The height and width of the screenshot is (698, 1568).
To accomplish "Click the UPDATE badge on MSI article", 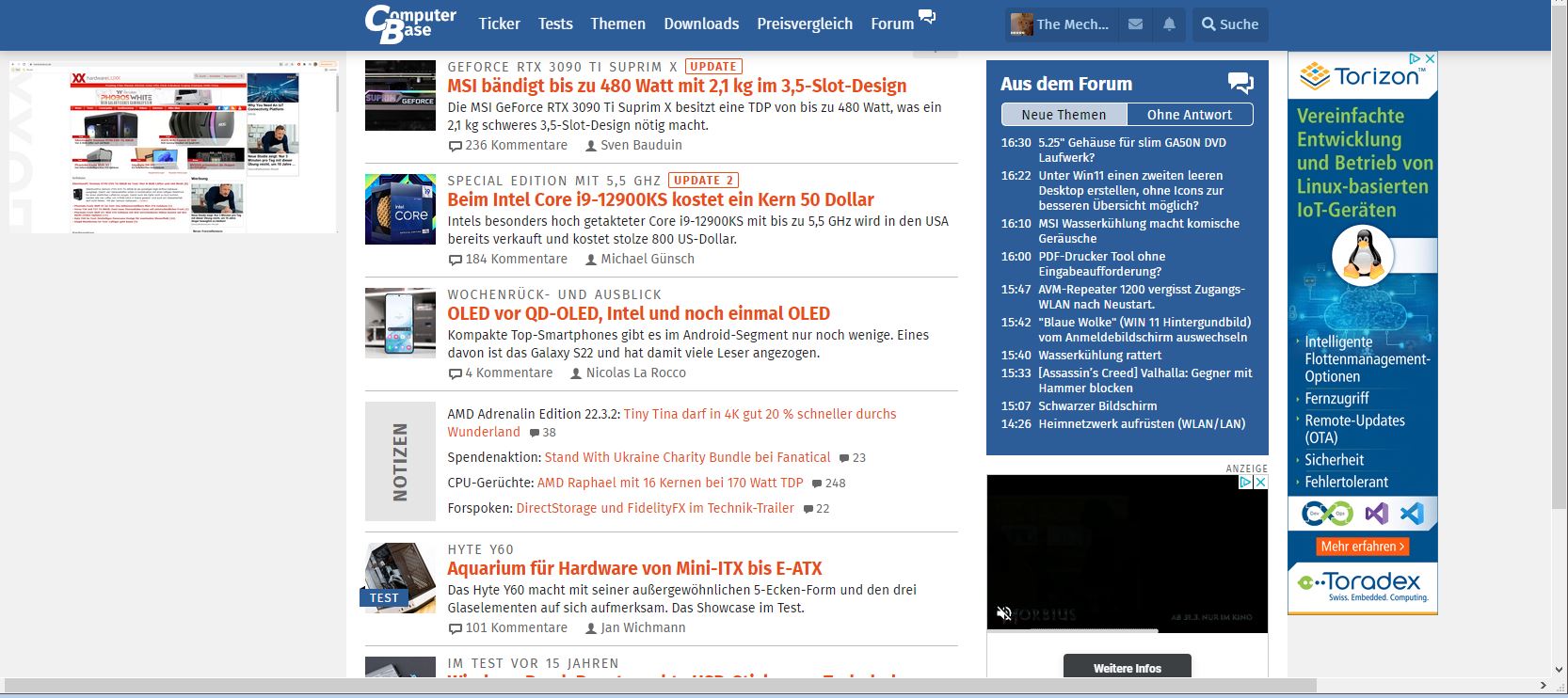I will 713,67.
